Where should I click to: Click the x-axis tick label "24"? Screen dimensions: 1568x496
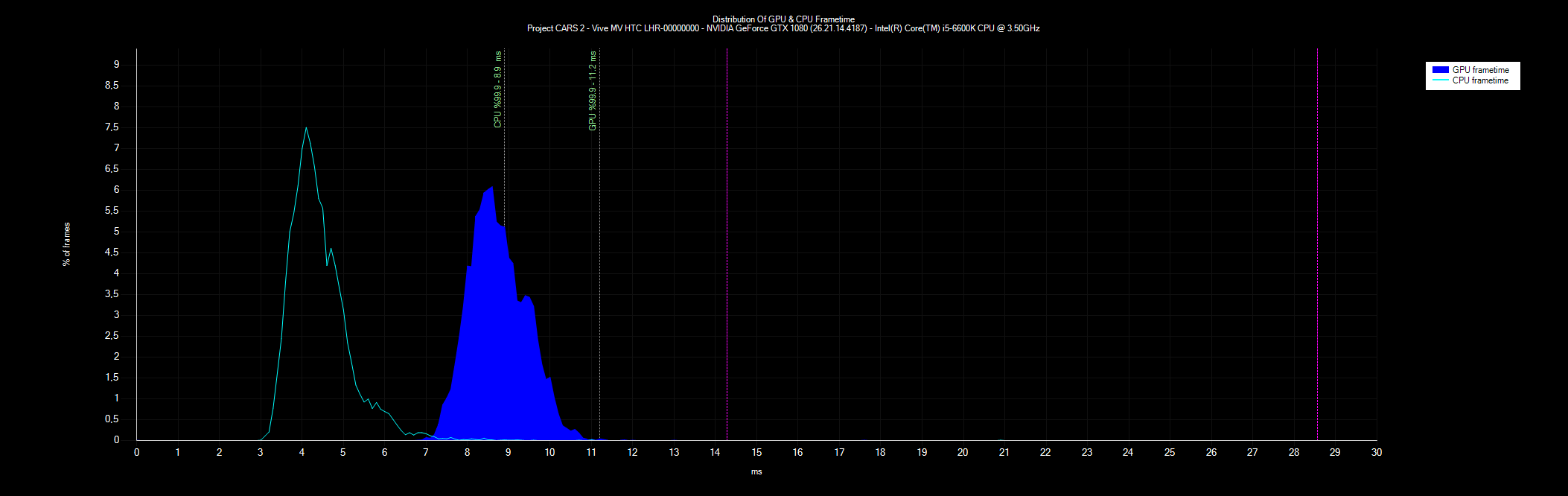[1128, 452]
